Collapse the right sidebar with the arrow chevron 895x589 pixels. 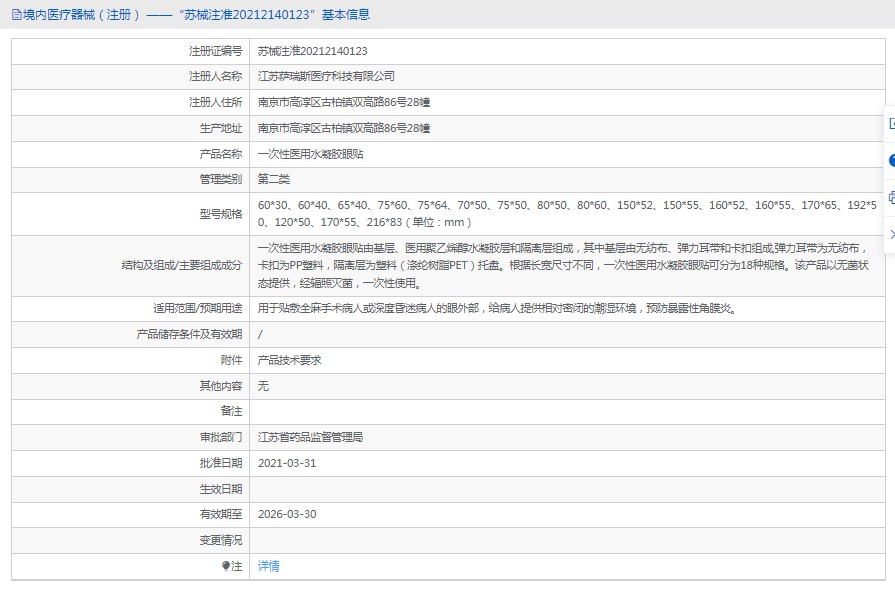[x=890, y=234]
